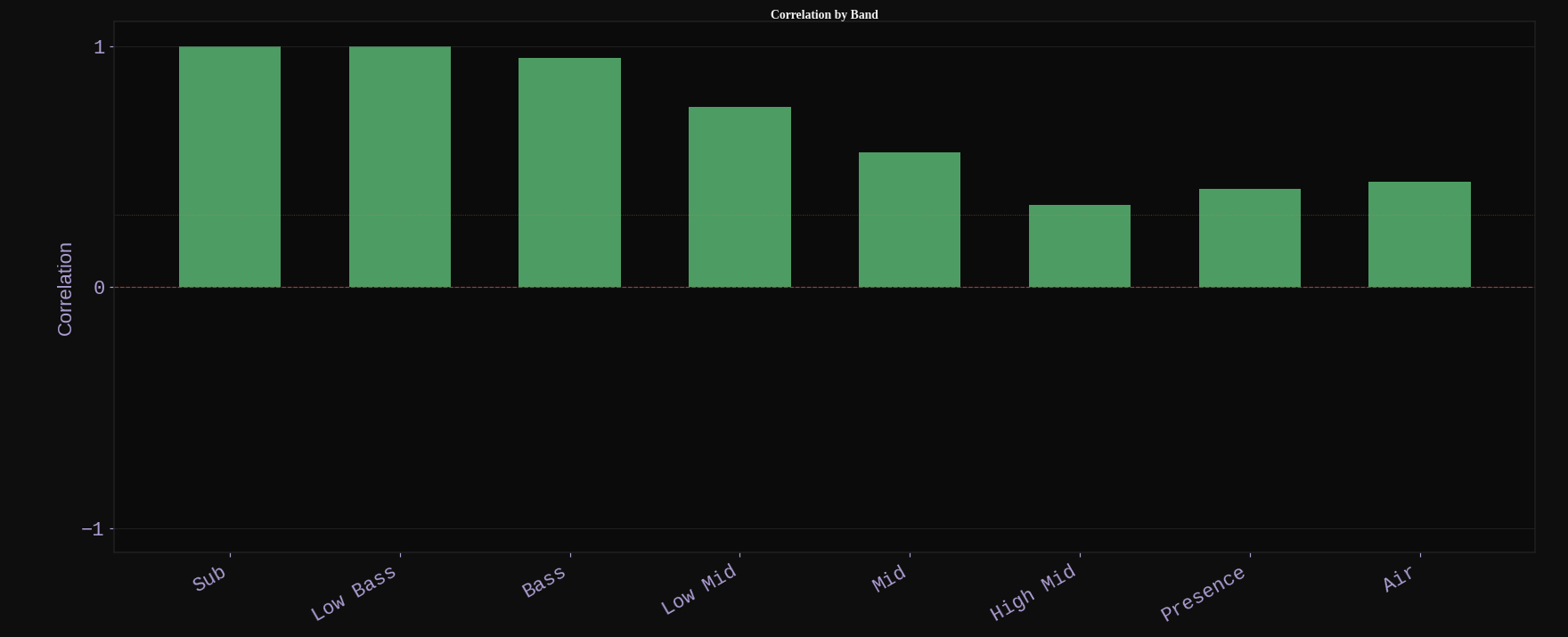
Task: Click the Mid band bar
Action: 910,220
